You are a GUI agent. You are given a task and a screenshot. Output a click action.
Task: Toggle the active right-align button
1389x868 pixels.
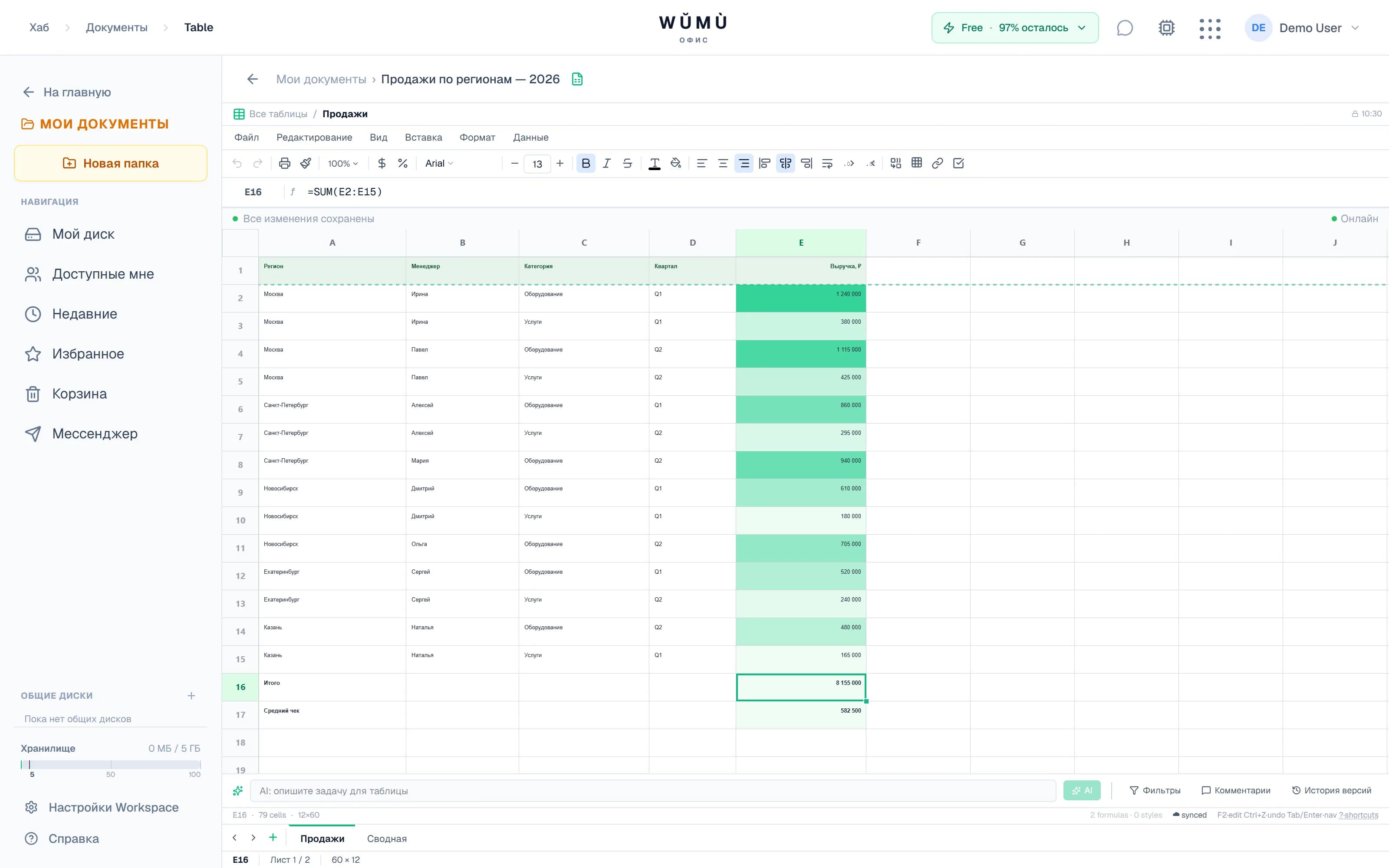click(x=744, y=164)
